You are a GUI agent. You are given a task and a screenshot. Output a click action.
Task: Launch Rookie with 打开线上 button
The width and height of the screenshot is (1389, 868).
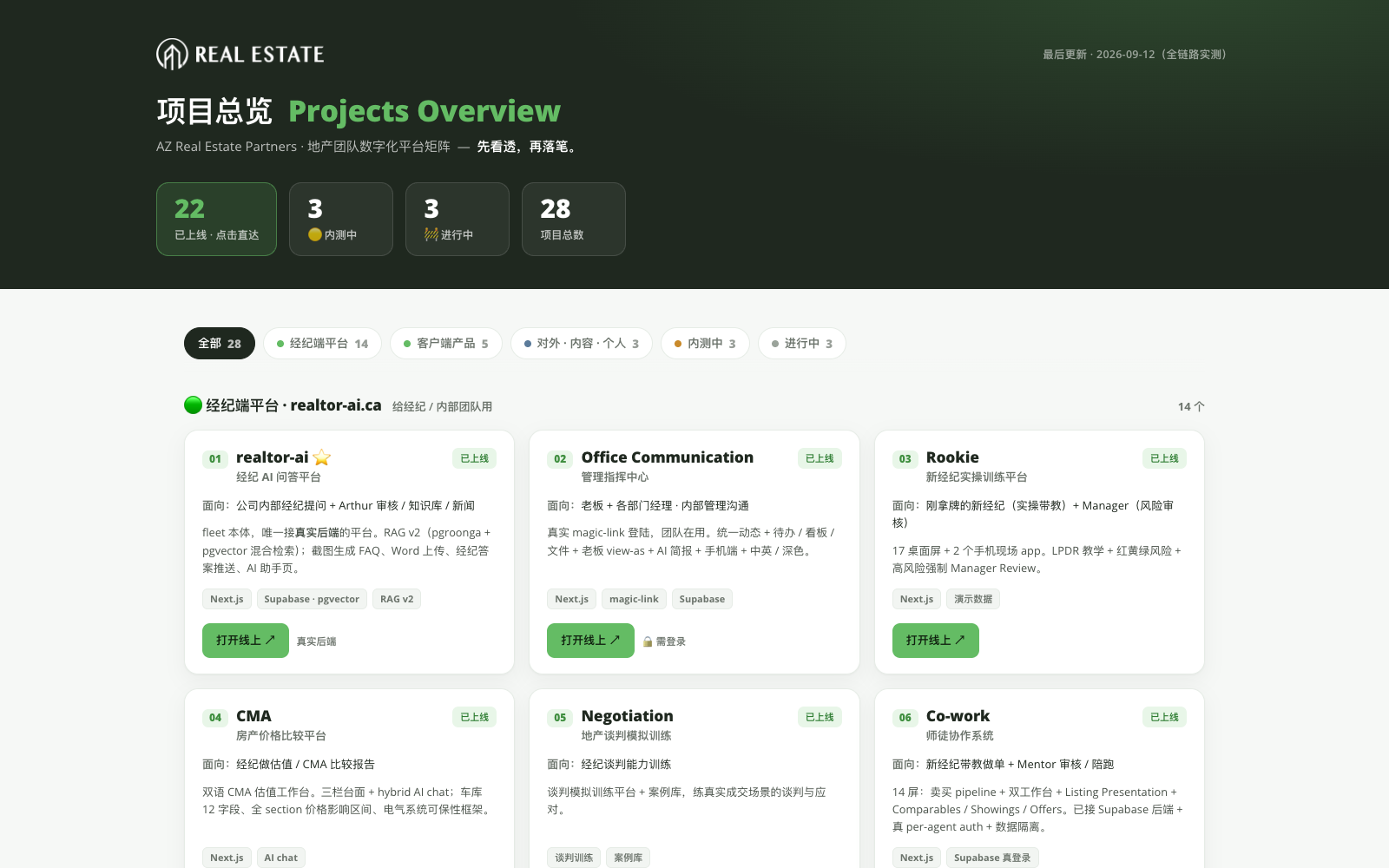tap(936, 641)
